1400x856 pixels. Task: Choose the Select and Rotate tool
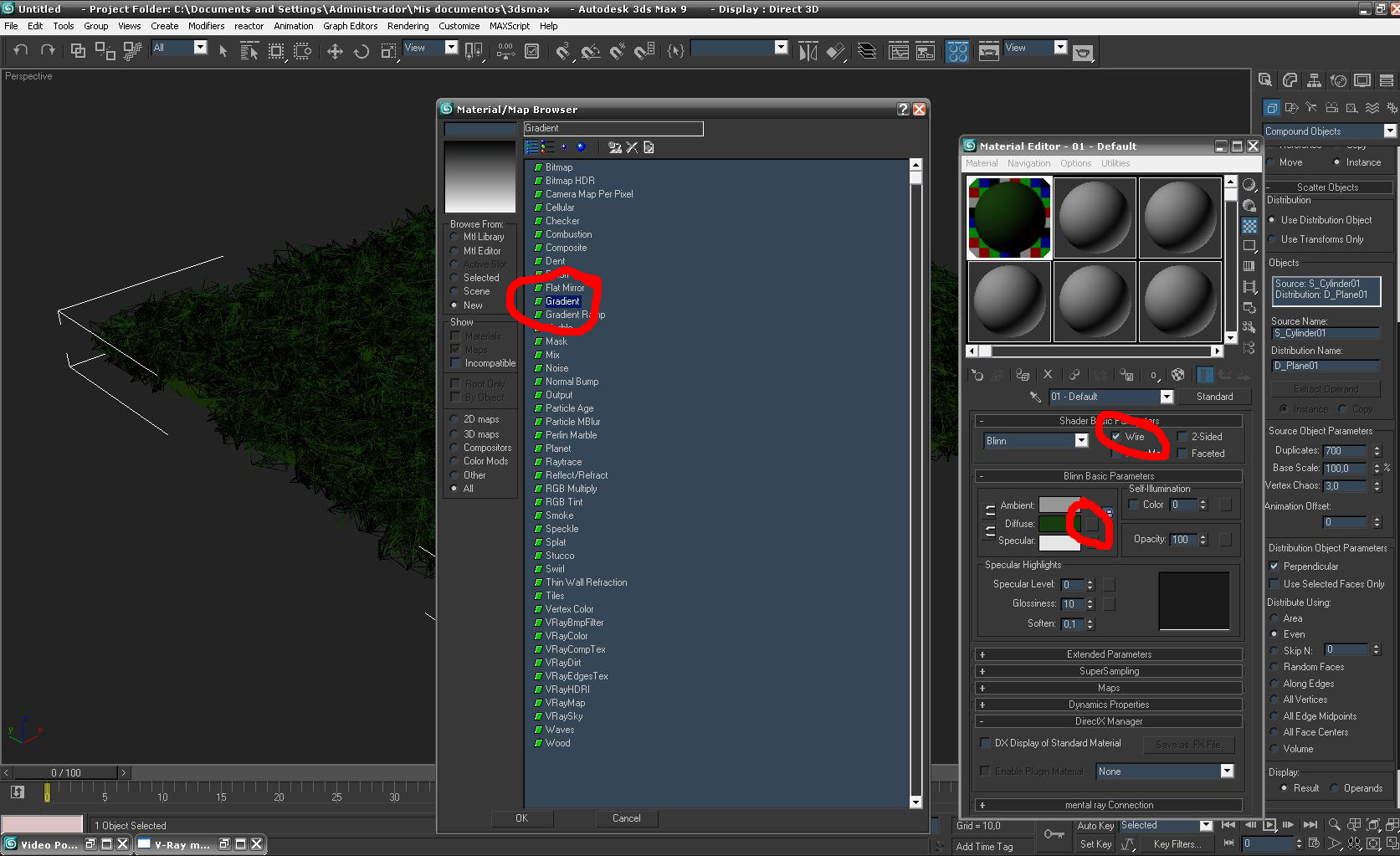[x=362, y=51]
